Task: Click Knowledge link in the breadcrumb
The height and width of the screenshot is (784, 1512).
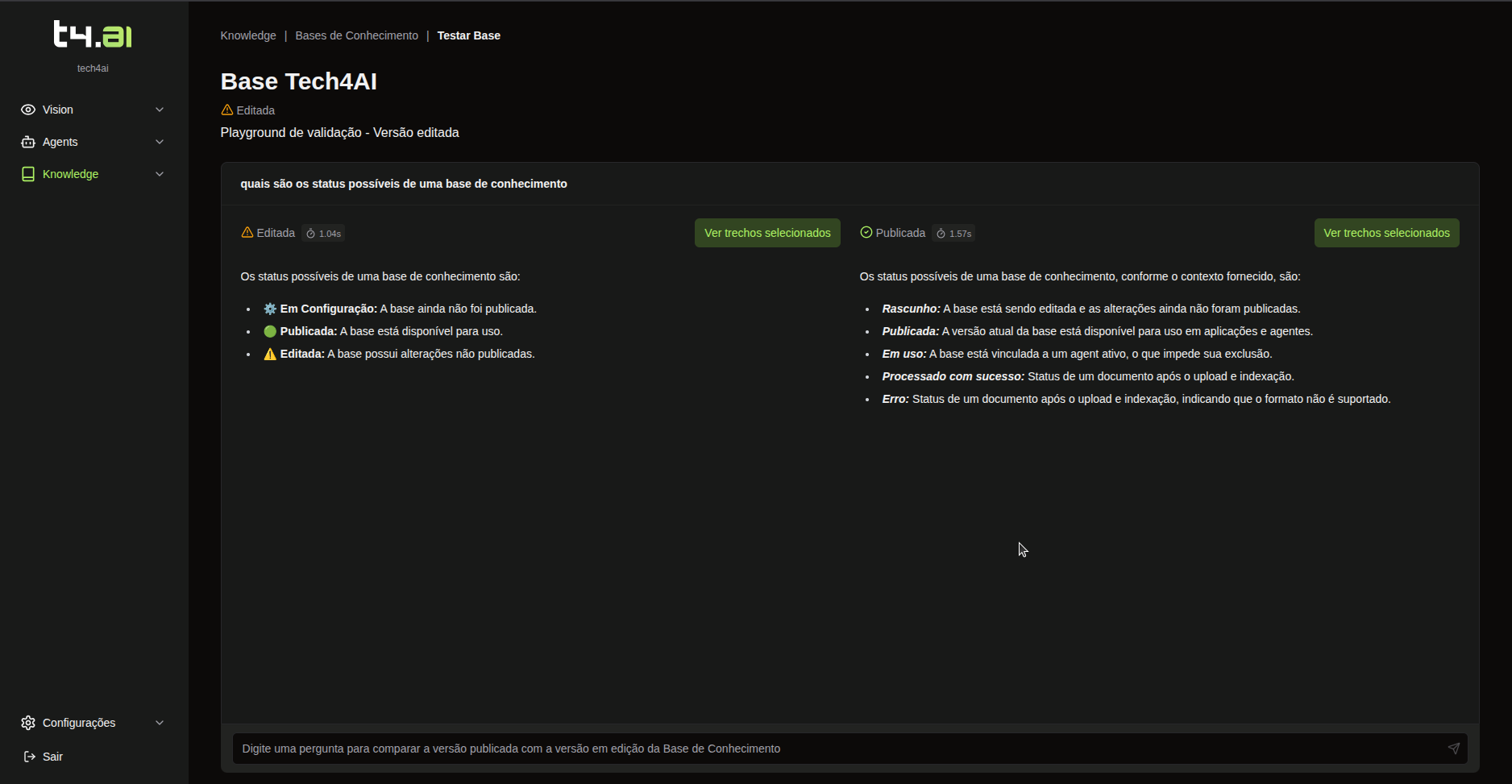Action: [x=247, y=35]
